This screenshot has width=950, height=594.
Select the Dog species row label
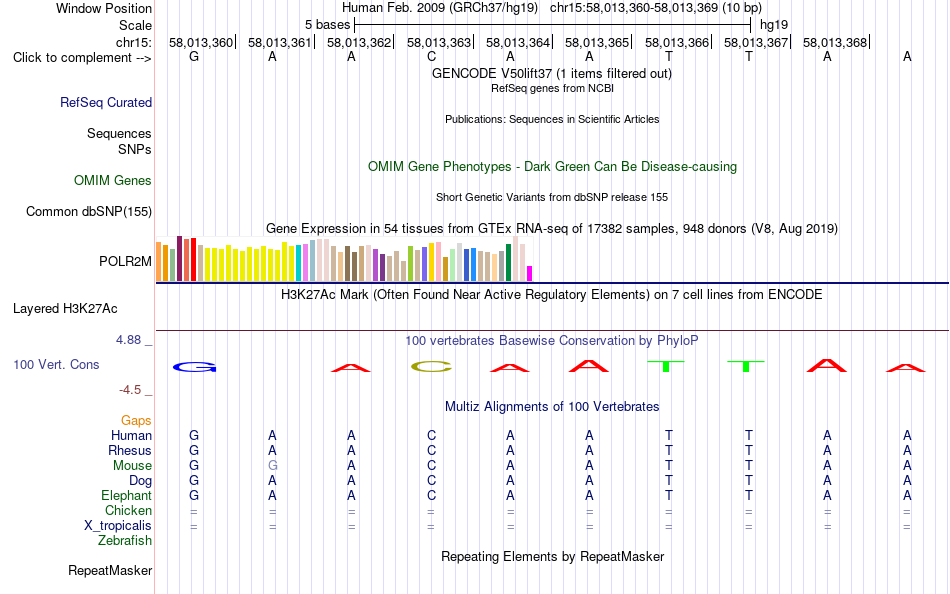tap(141, 481)
